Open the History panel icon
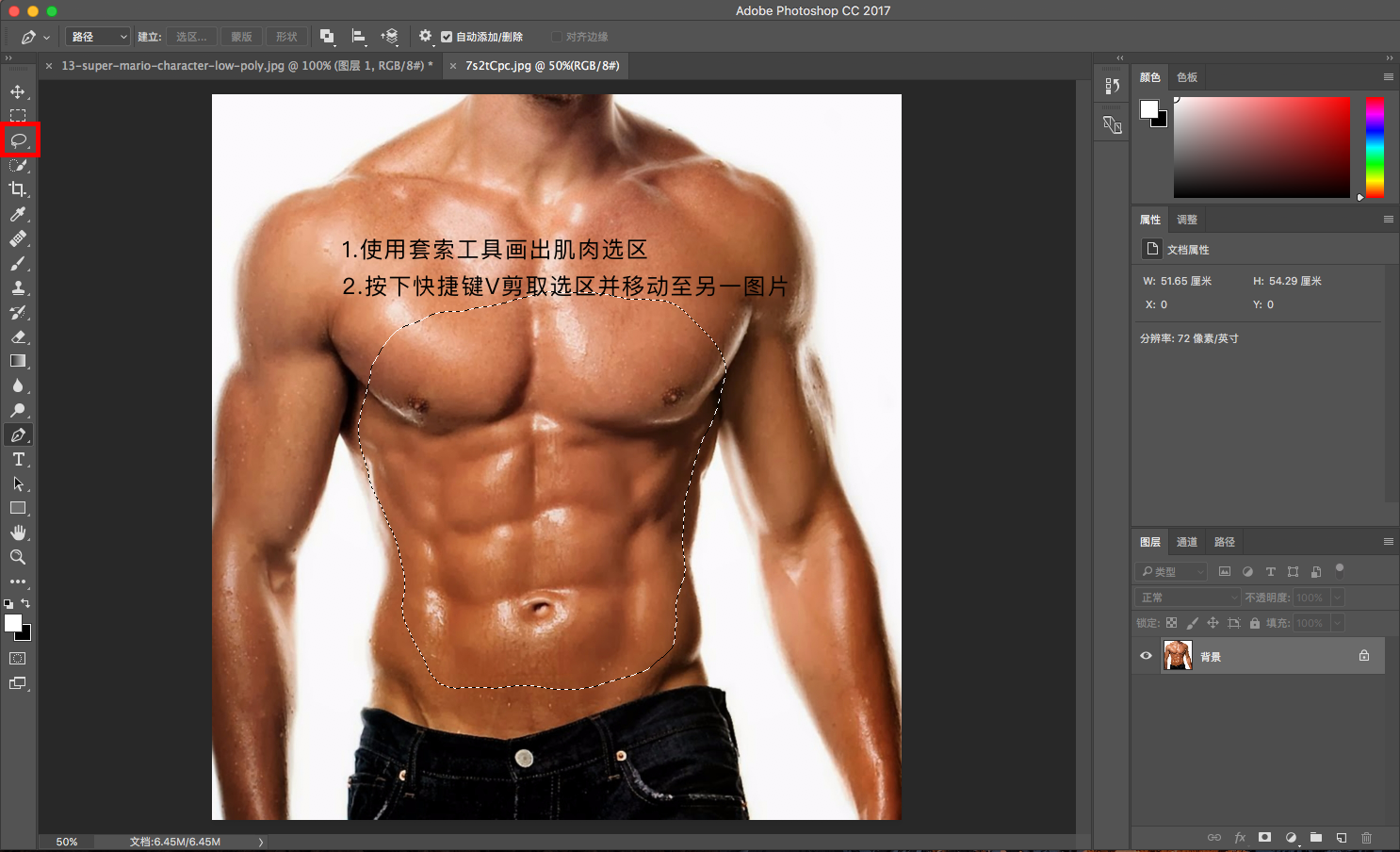This screenshot has height=852, width=1400. coord(1112,87)
